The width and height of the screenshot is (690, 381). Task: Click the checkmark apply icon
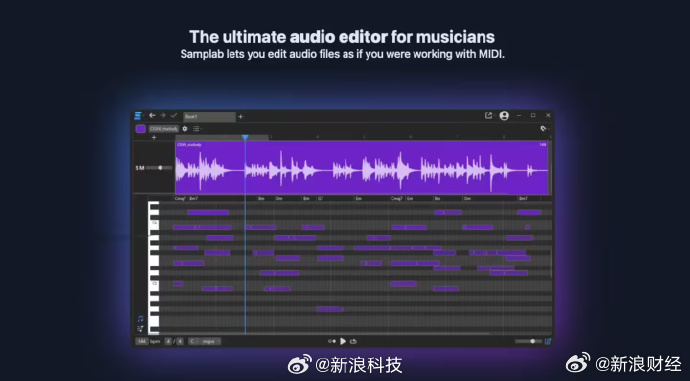click(173, 115)
